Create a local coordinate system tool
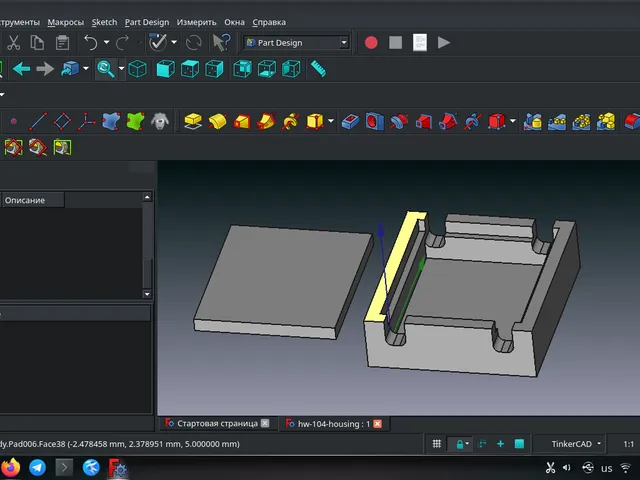 [x=87, y=121]
